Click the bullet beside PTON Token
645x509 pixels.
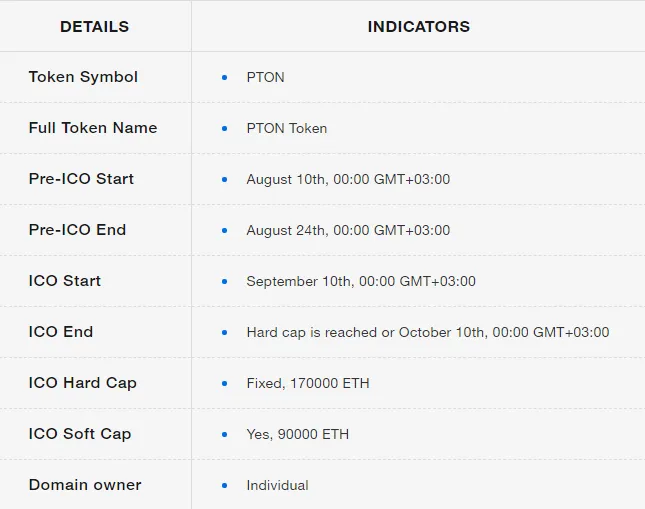[224, 128]
